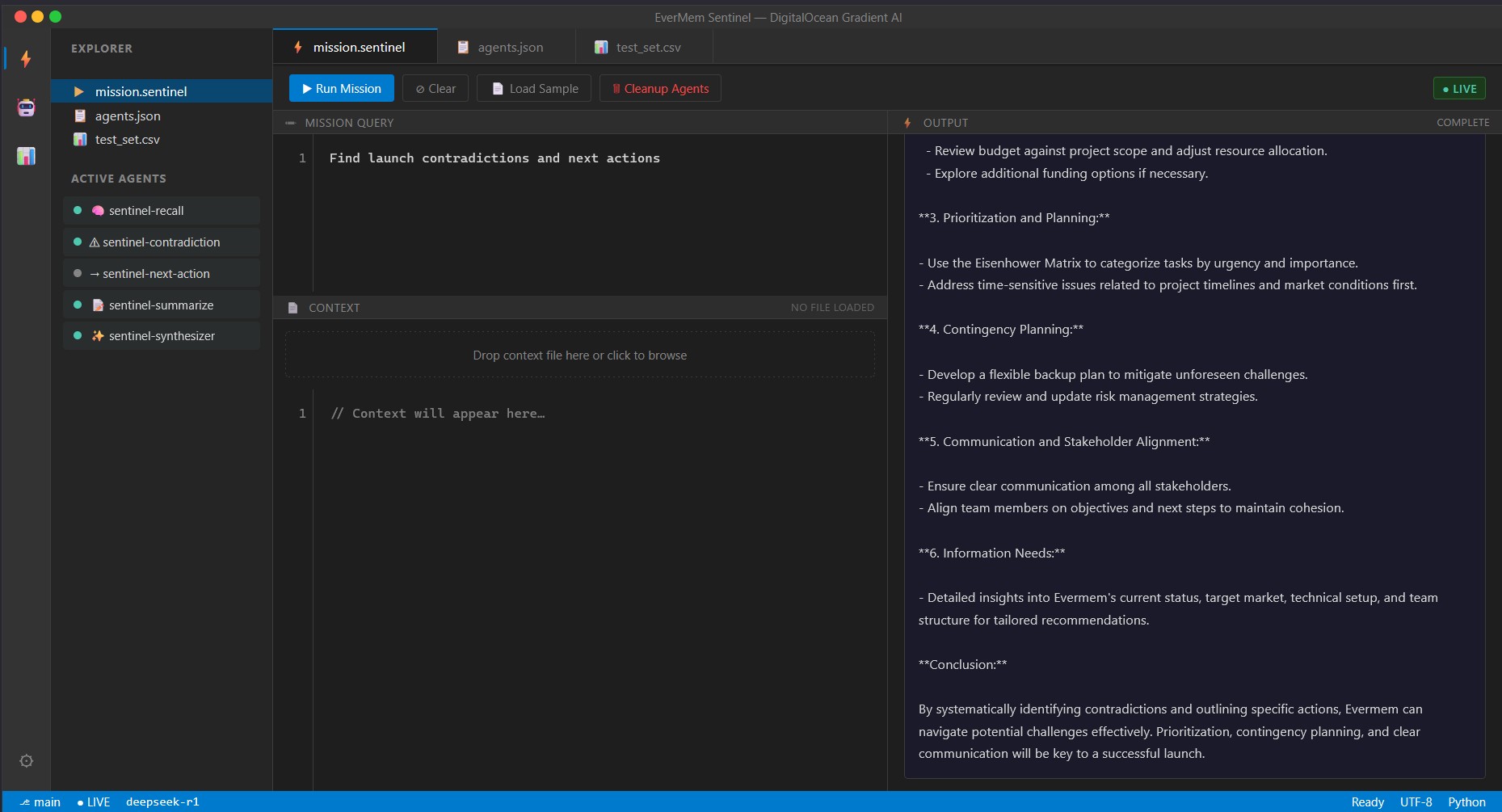Open the bar chart view in the activity bar

27,156
